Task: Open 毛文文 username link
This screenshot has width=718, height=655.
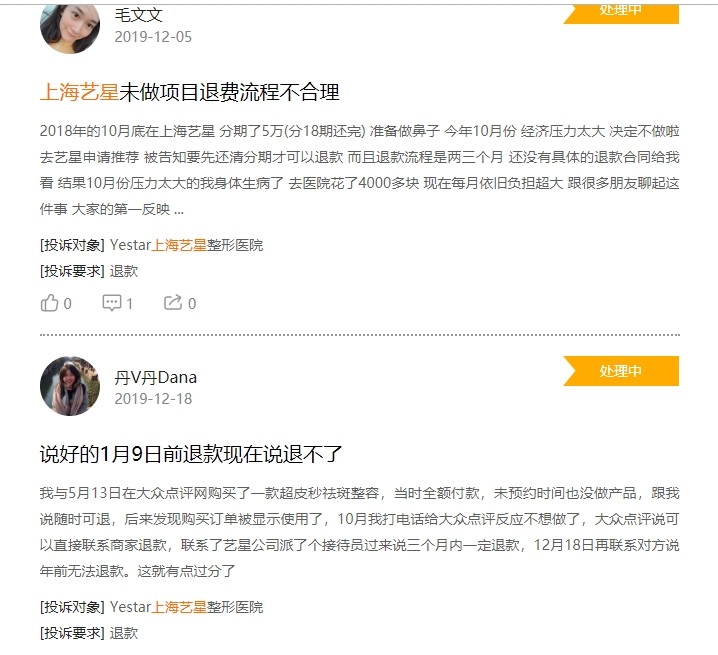Action: [x=138, y=15]
